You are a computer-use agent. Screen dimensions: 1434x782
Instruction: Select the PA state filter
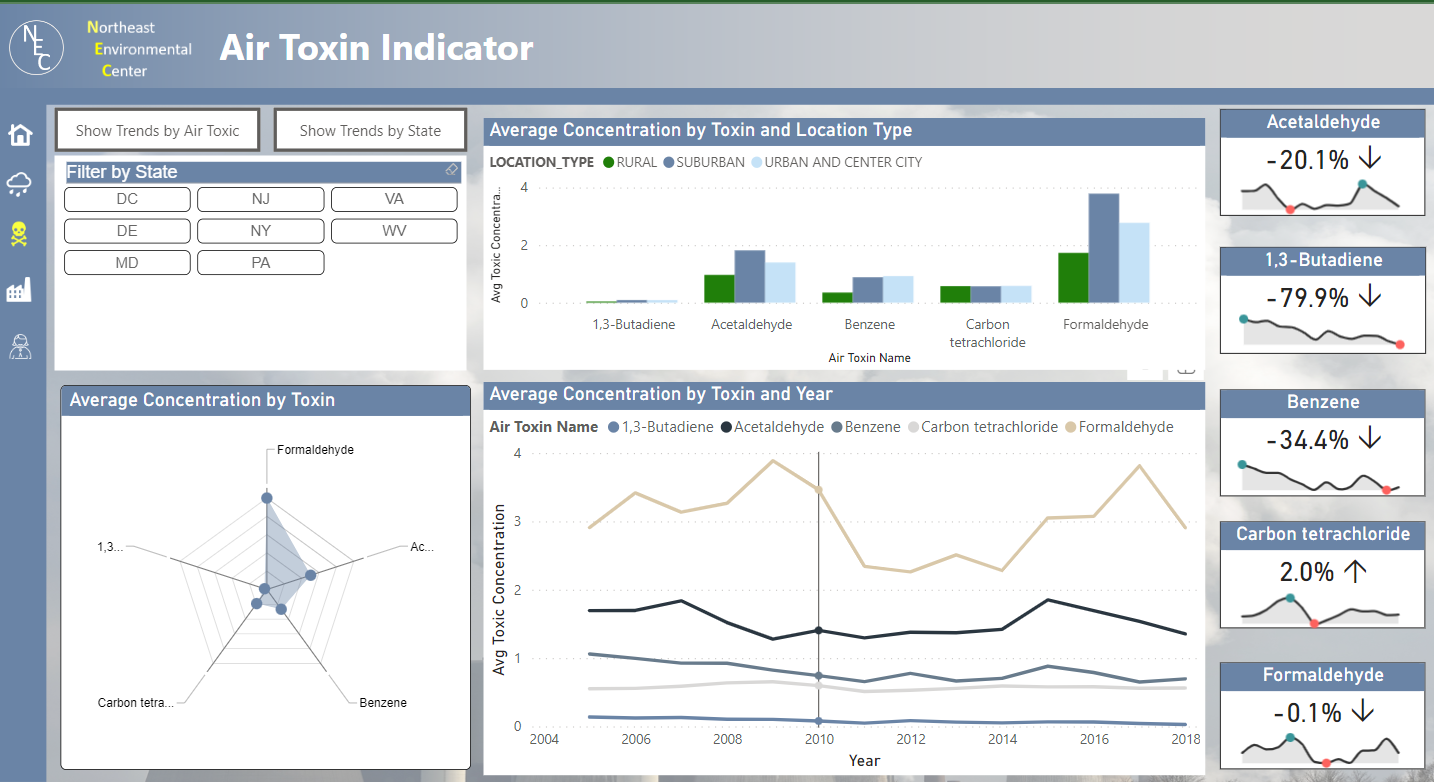click(260, 263)
